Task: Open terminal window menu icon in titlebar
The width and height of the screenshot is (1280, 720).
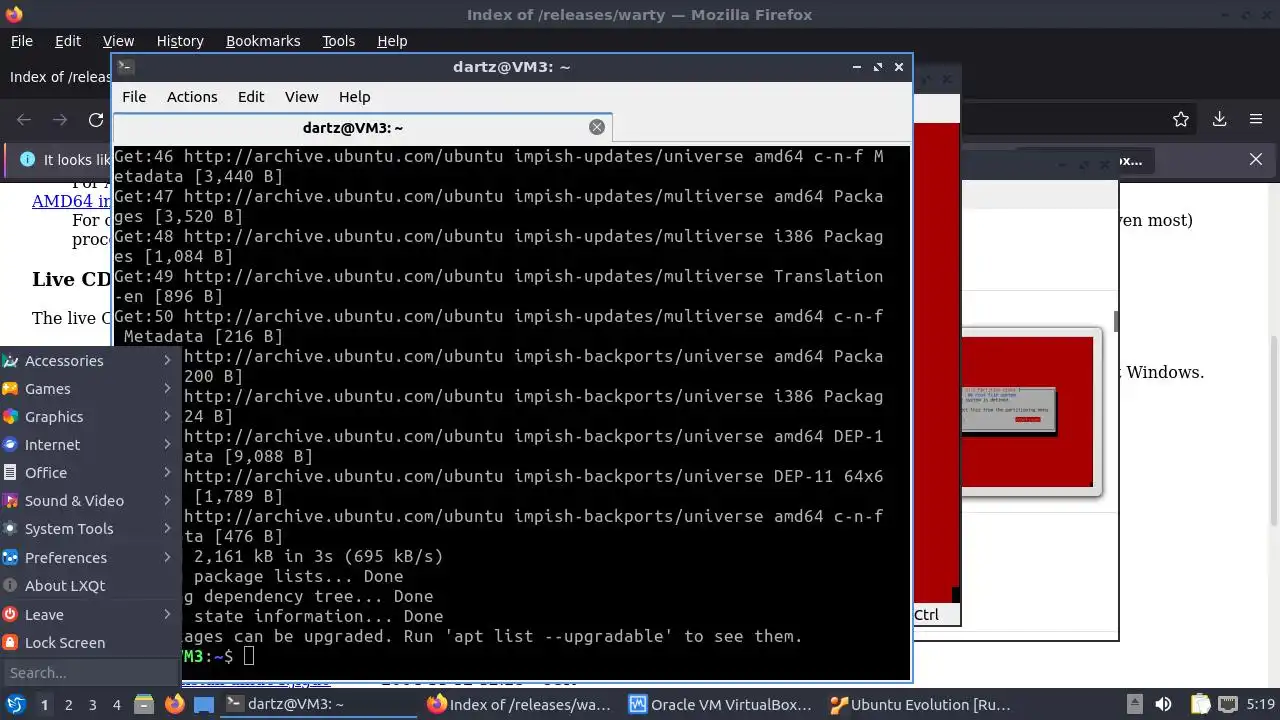Action: coord(125,67)
